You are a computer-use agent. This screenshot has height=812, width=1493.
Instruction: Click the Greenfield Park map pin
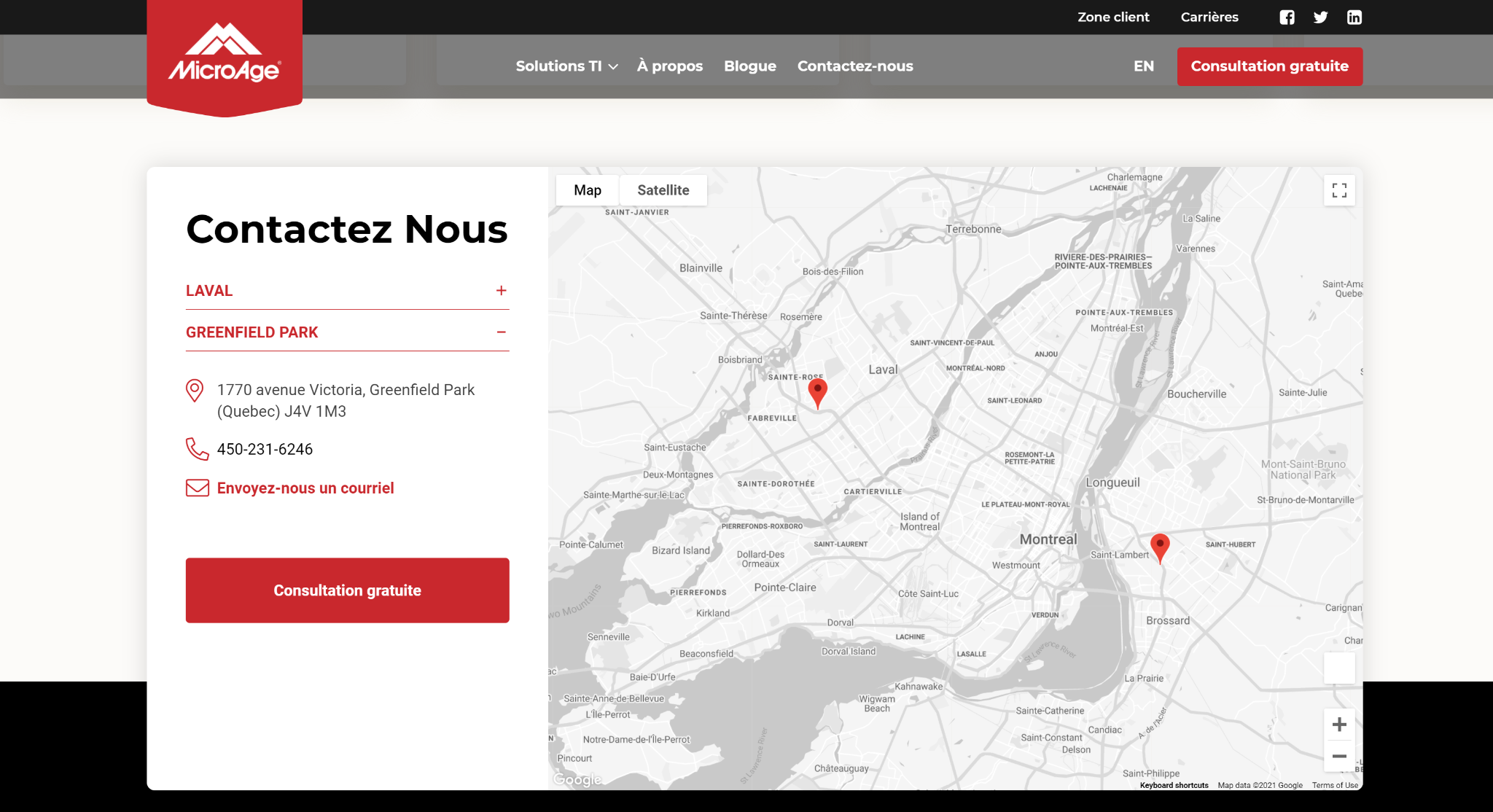1160,546
